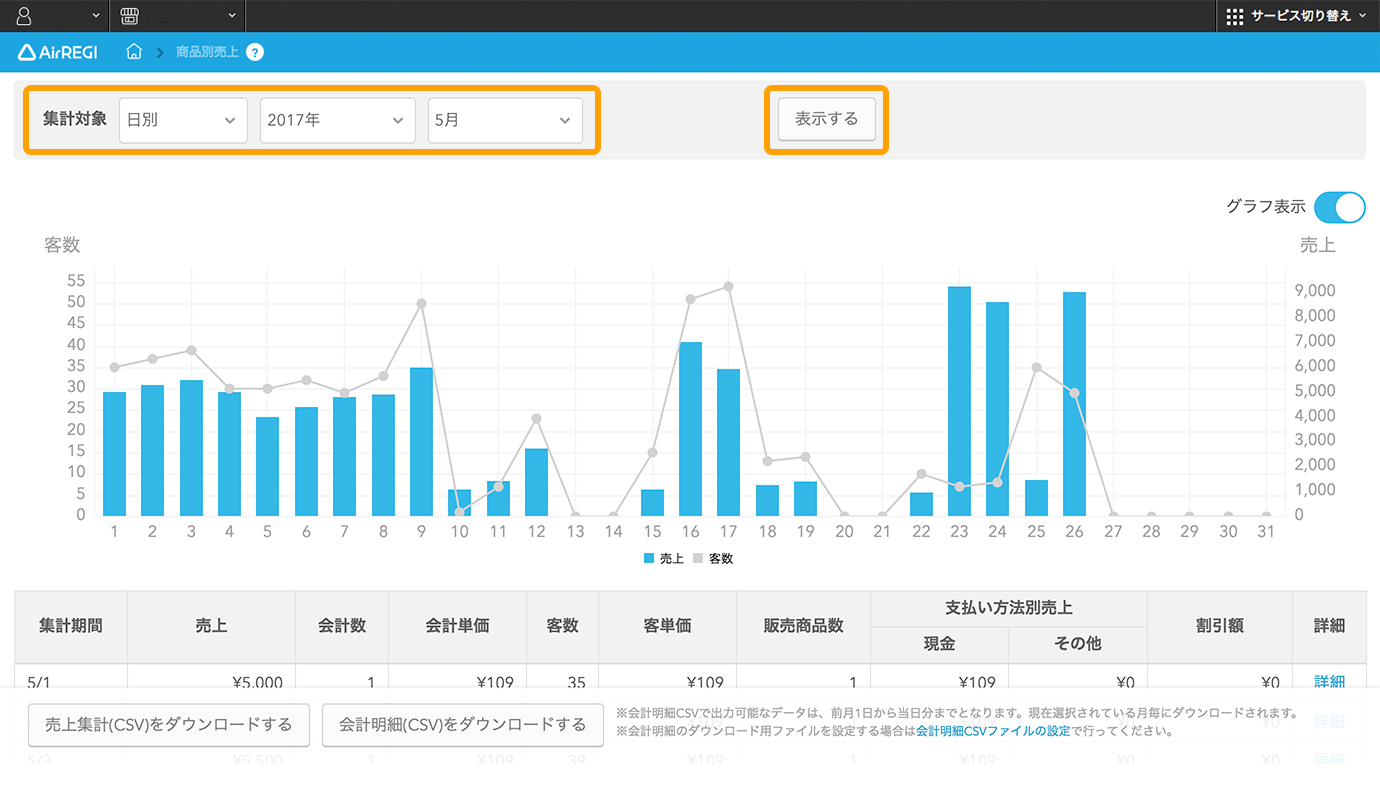The width and height of the screenshot is (1380, 796).
Task: Click the 表示する button
Action: click(x=826, y=119)
